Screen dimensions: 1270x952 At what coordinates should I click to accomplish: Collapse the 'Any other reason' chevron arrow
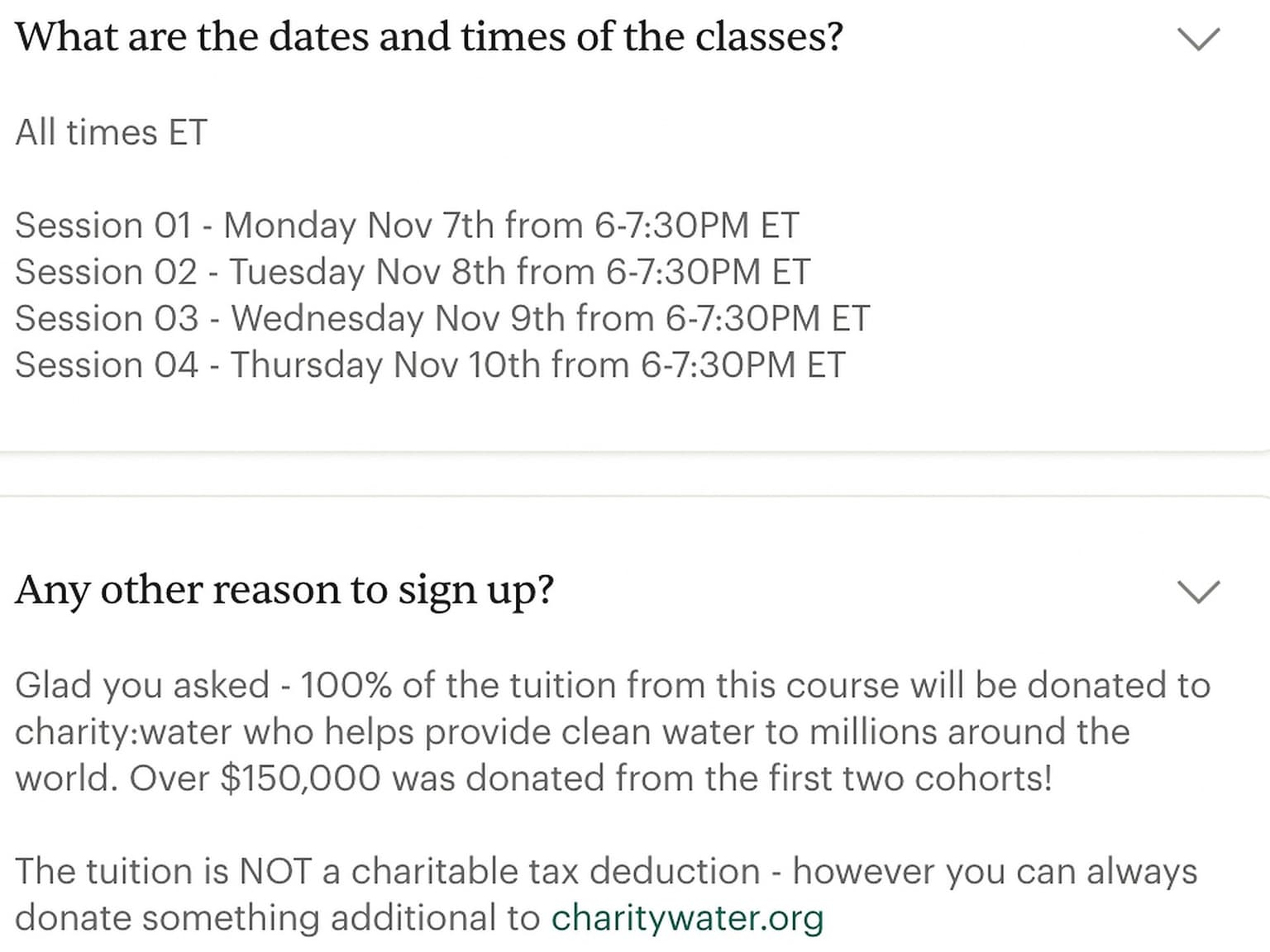(x=1198, y=592)
